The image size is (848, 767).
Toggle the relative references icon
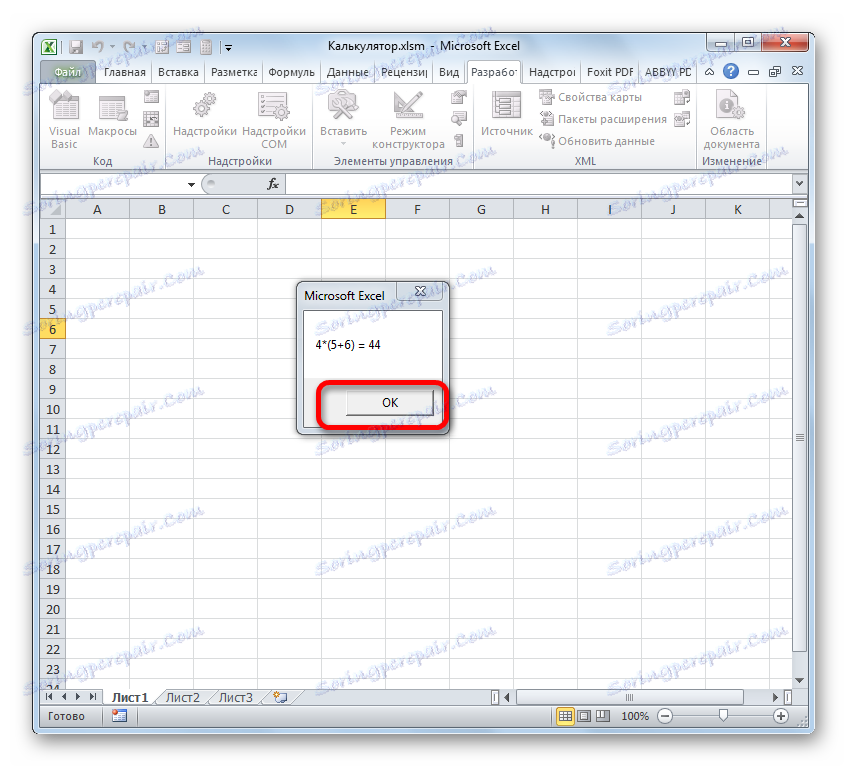[151, 118]
